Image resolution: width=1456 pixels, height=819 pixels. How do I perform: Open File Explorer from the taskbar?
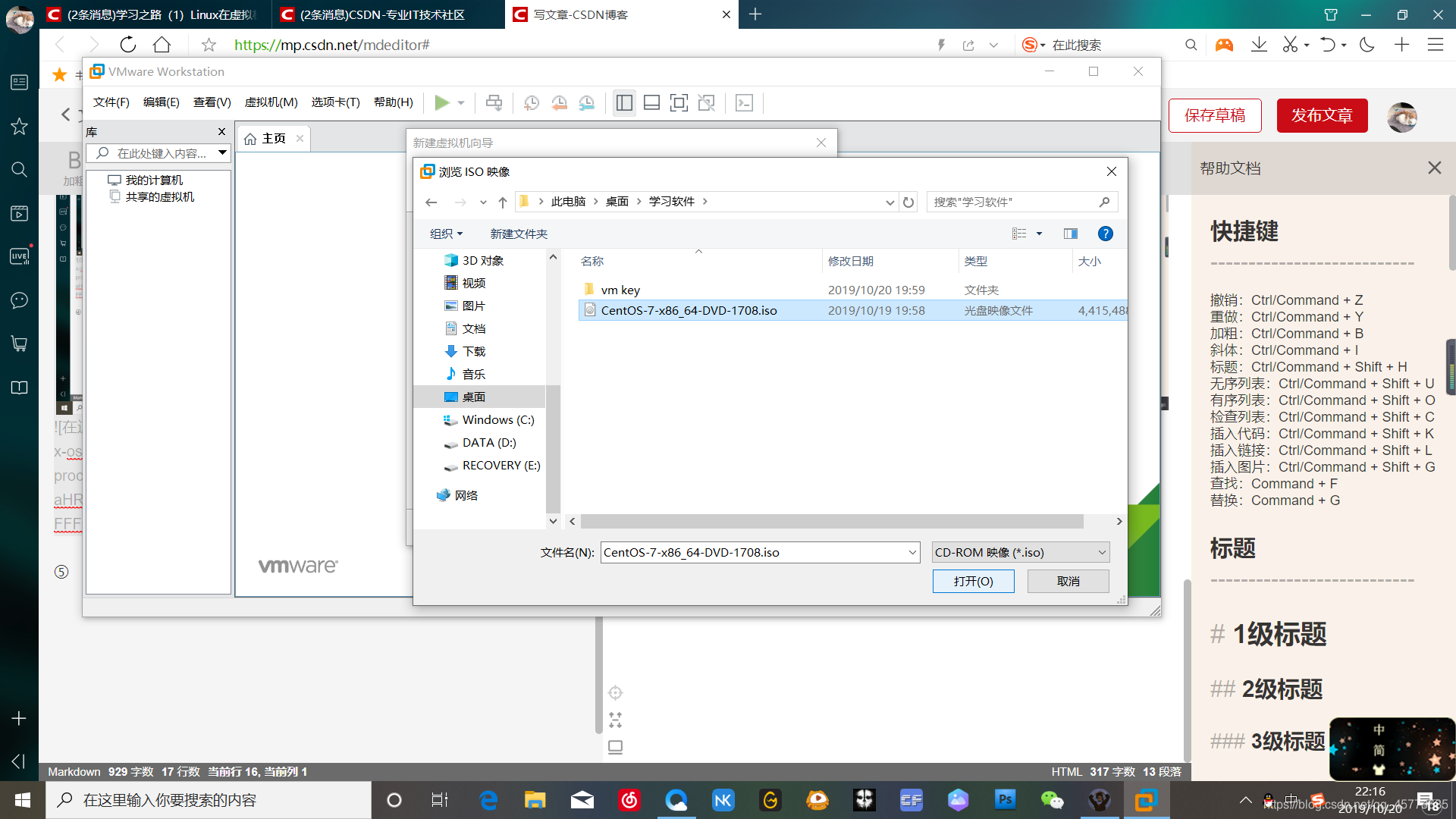535,800
